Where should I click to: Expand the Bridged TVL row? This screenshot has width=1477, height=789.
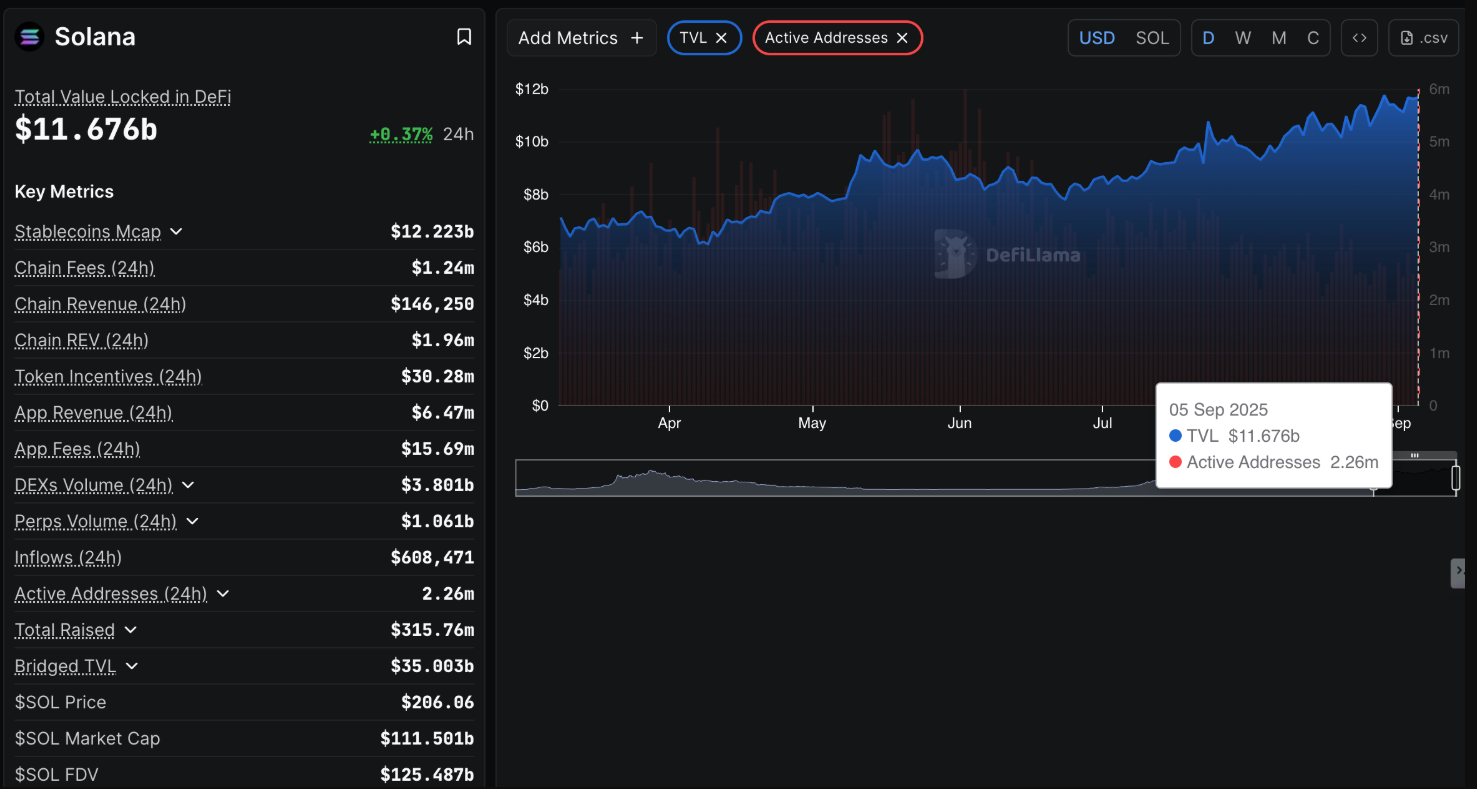(132, 667)
